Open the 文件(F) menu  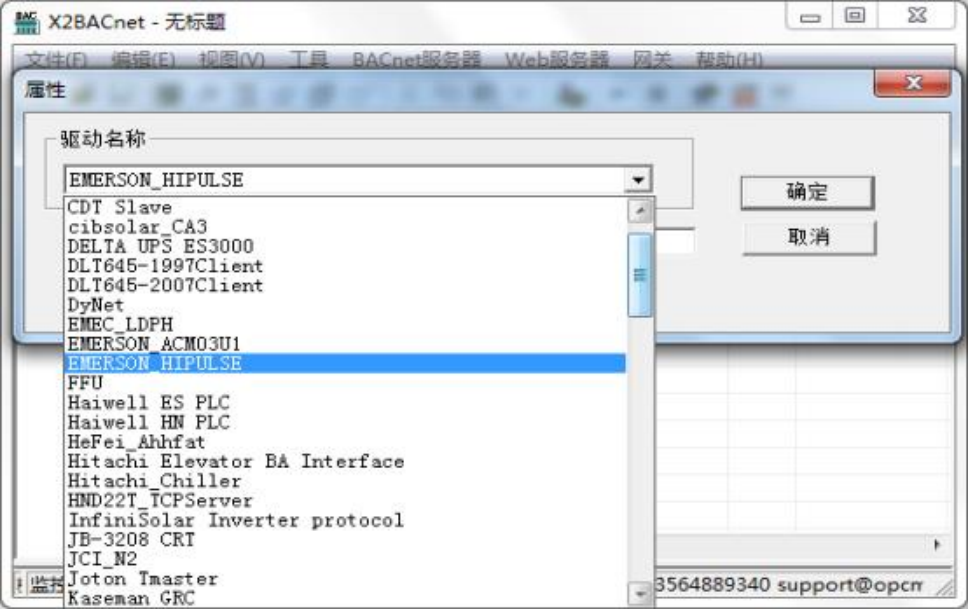pos(56,60)
